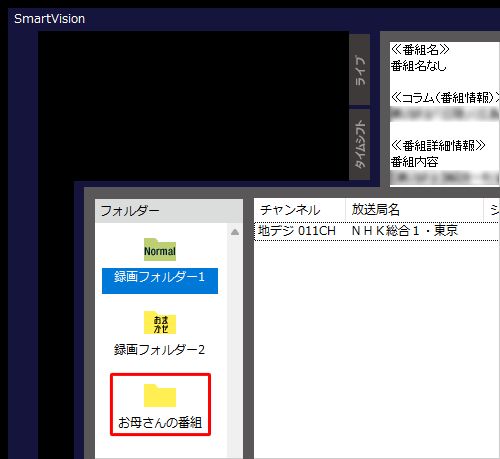Screen dimensions: 500x459
Task: Select お母さんの番組 folder label
Action: coord(160,423)
